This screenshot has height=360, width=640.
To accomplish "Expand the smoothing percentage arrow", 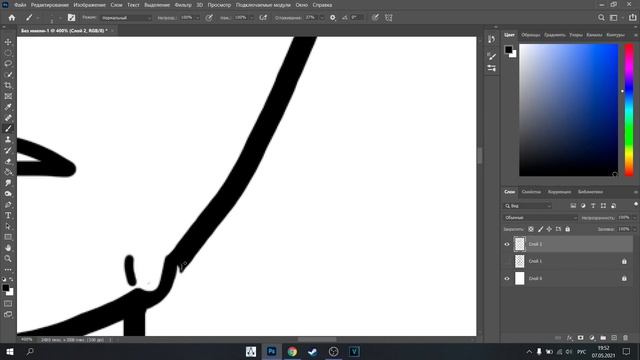I will click(321, 18).
